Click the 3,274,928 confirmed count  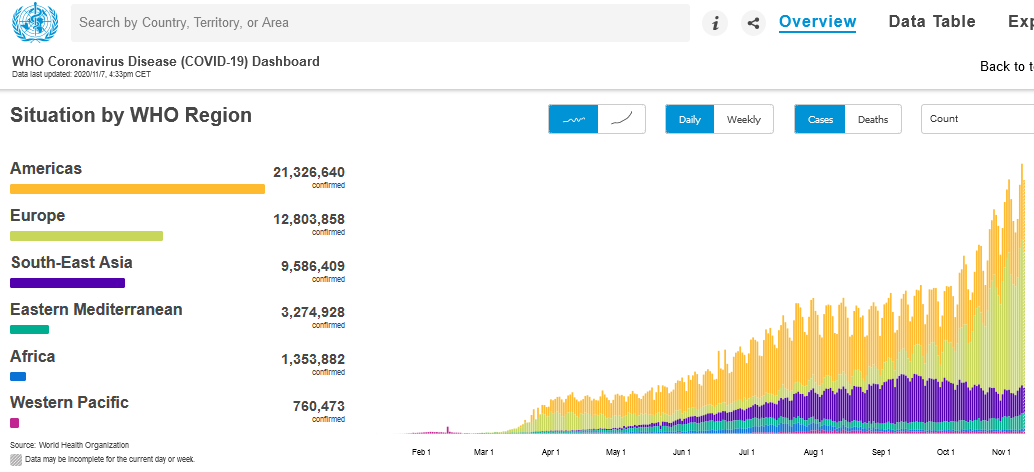pos(313,312)
